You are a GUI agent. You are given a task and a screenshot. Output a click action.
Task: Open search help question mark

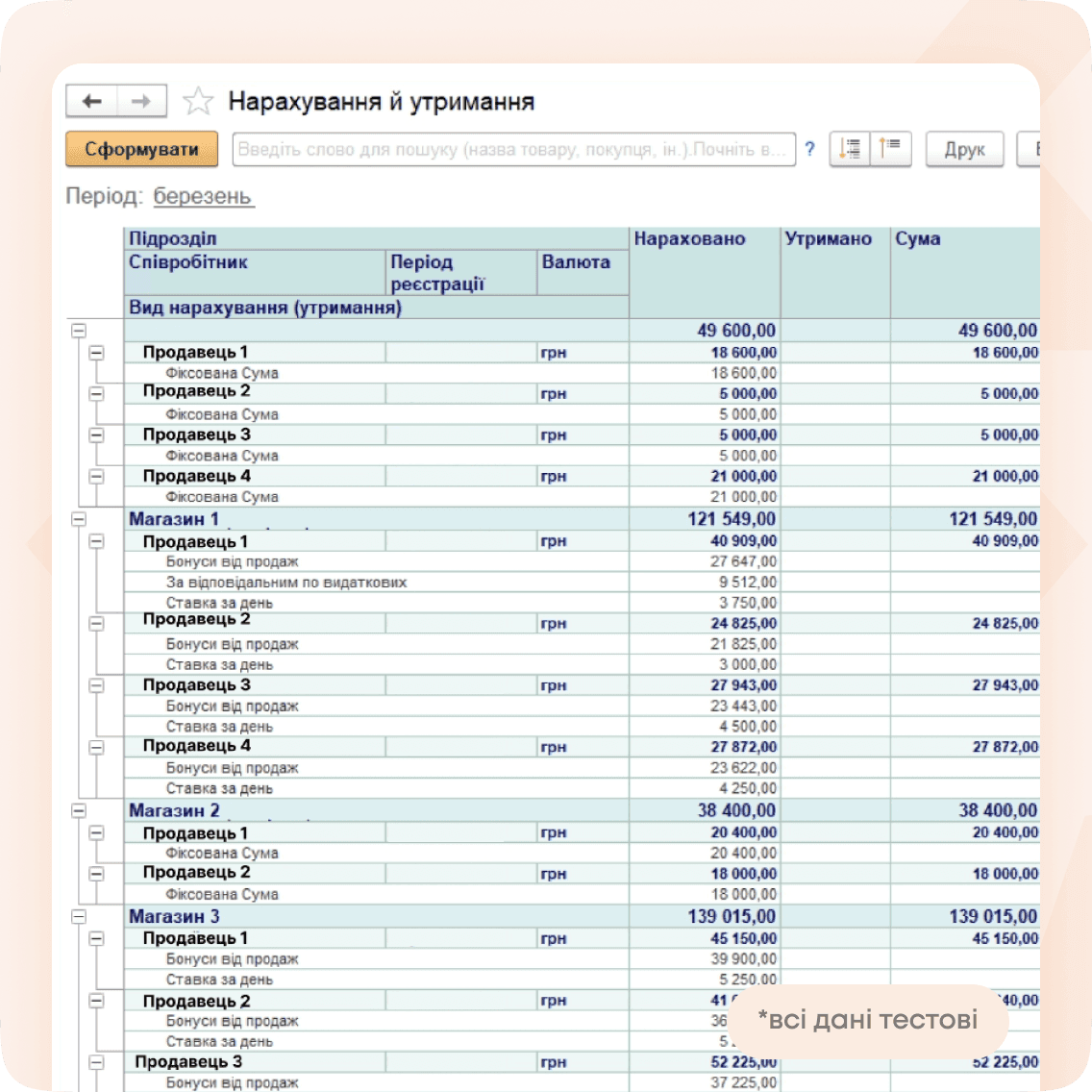coord(810,149)
